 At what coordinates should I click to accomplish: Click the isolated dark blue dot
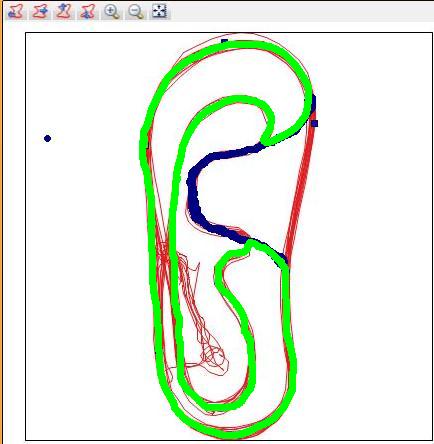click(x=47, y=138)
